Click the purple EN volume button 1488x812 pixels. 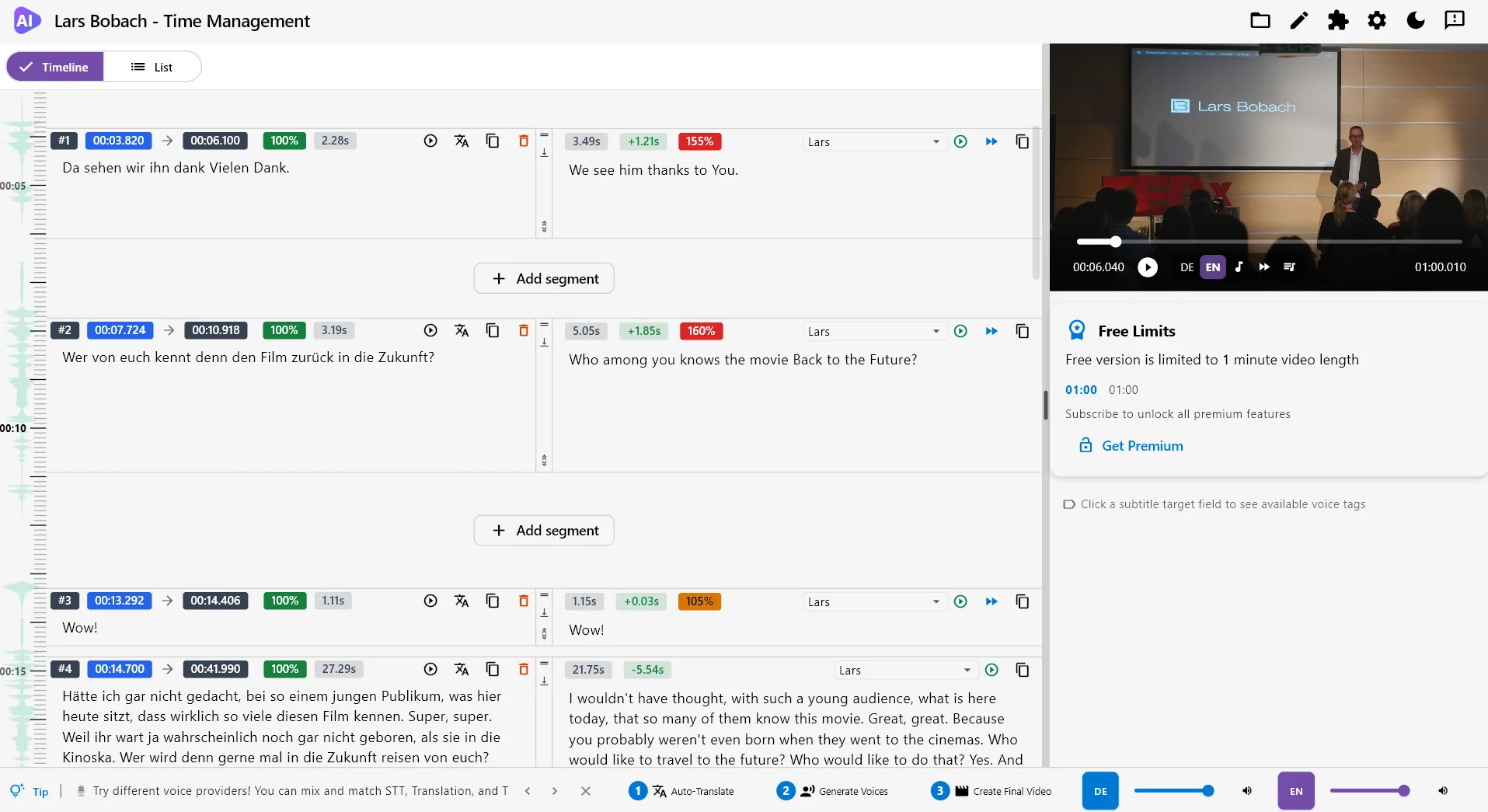click(1296, 791)
